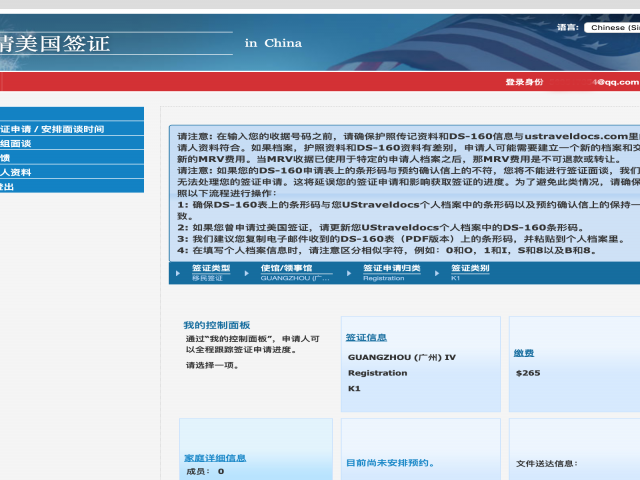The height and width of the screenshot is (480, 640).
Task: Open the 缴费 payment link
Action: tap(524, 352)
